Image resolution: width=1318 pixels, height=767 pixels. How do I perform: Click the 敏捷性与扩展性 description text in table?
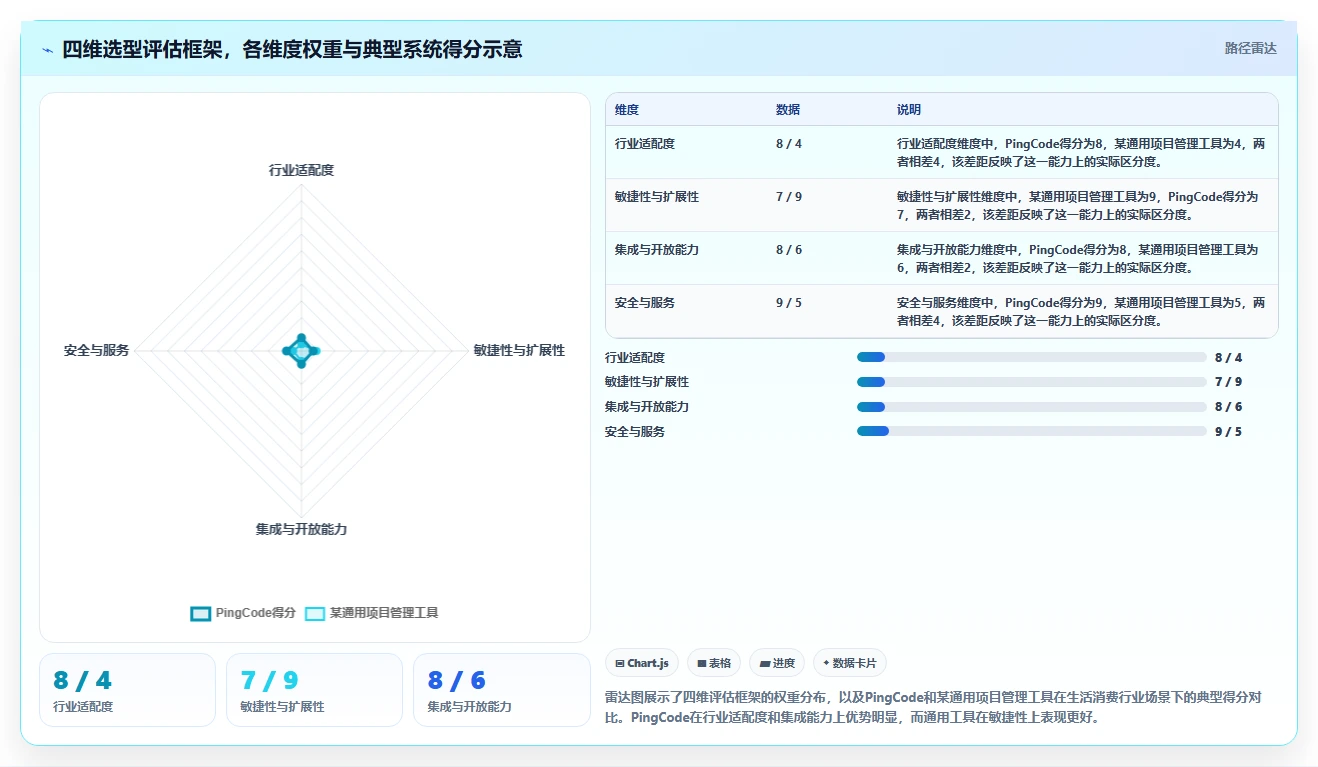click(x=1078, y=205)
